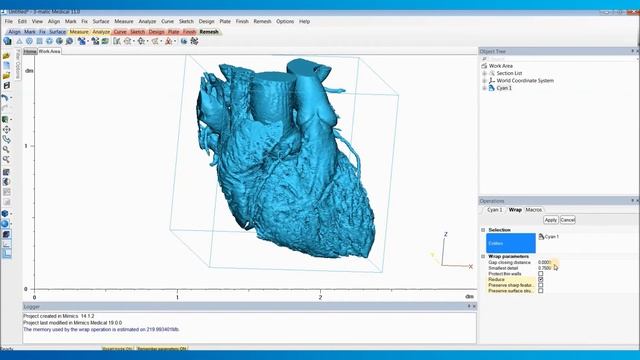Click the new blank page icon in left toolbar
This screenshot has height=360, width=640.
[7, 66]
